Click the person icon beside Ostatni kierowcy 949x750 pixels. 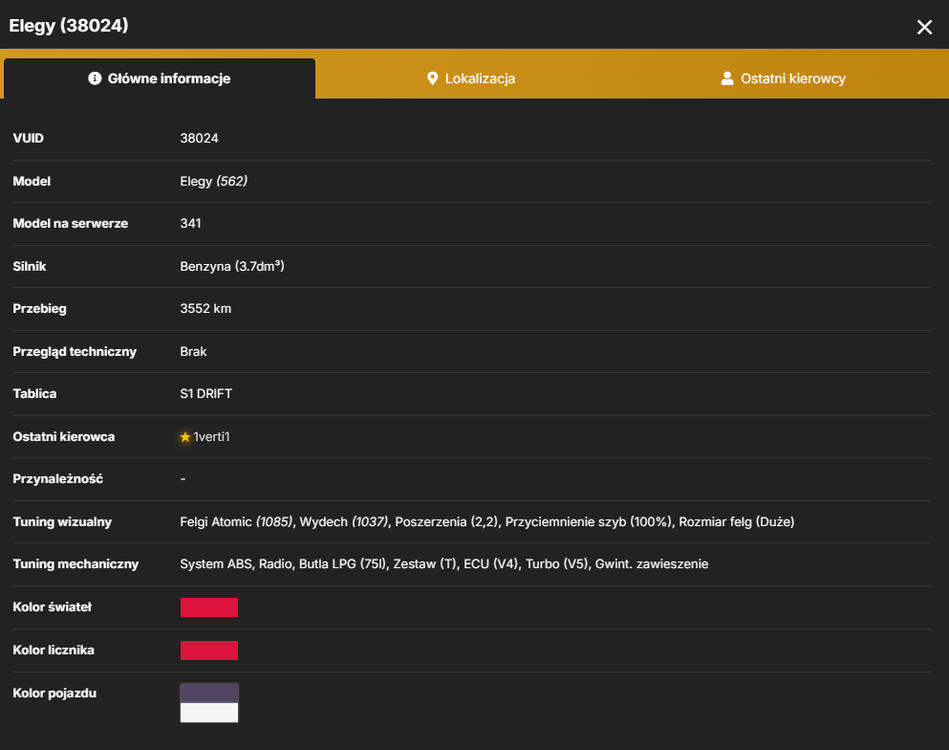pyautogui.click(x=727, y=78)
